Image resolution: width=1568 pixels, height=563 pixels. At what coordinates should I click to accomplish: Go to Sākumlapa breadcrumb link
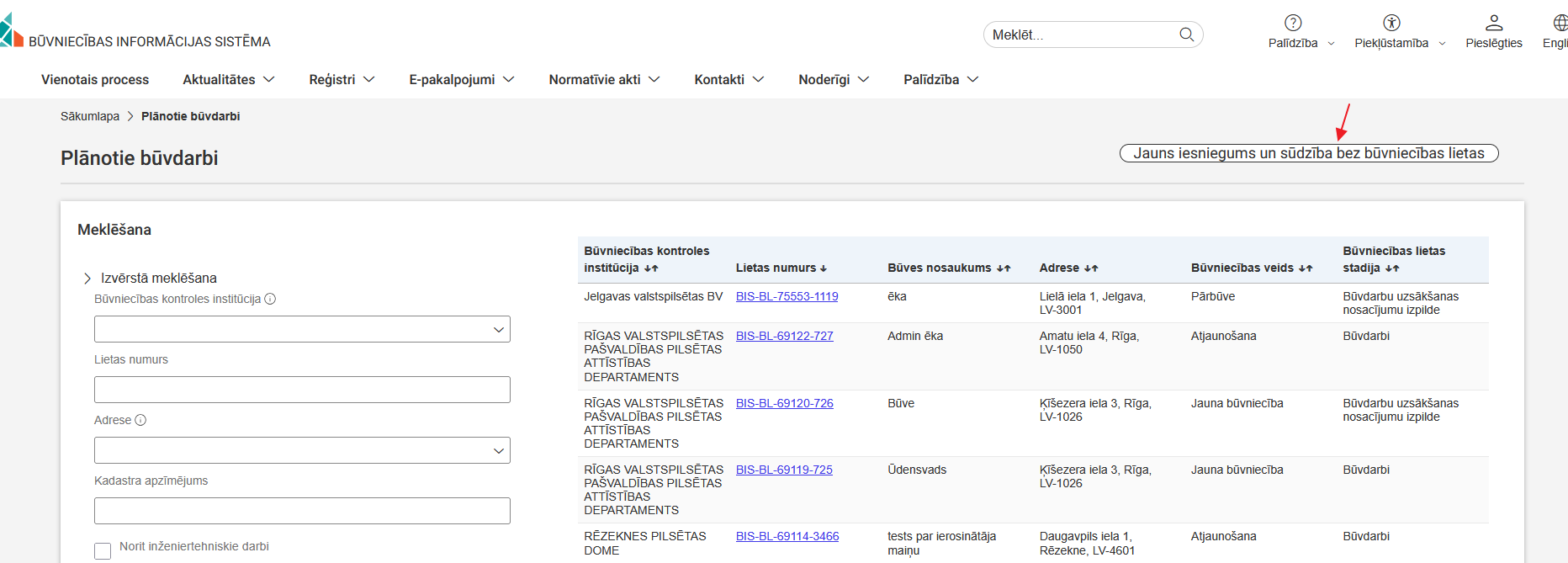[90, 116]
